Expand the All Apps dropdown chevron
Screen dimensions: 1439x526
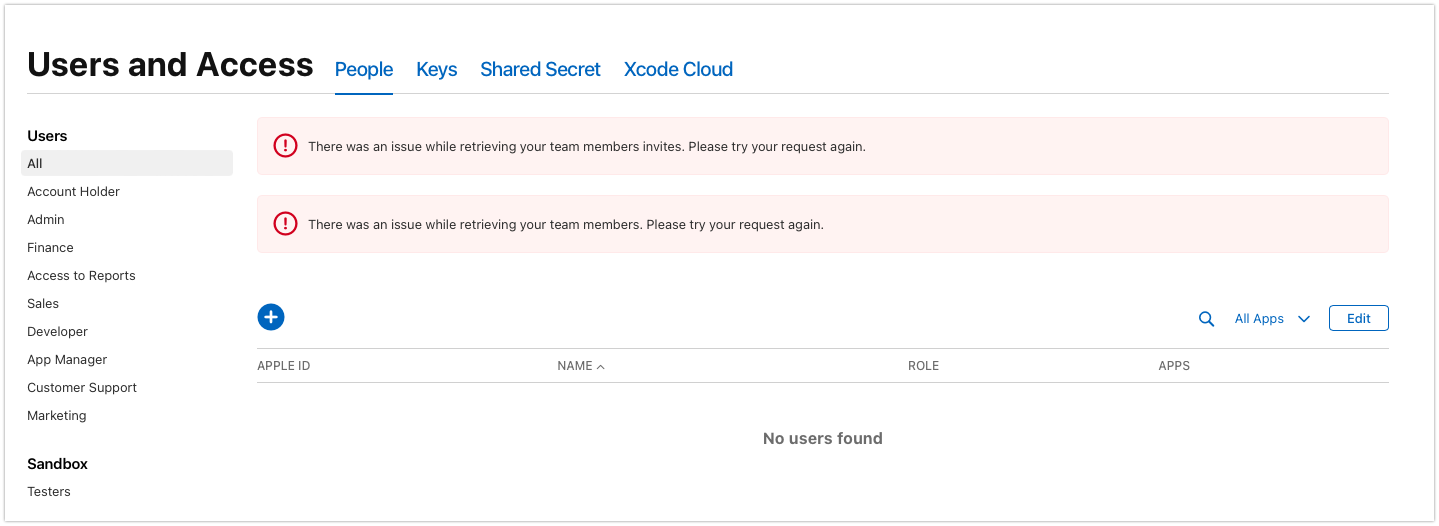coord(1304,319)
